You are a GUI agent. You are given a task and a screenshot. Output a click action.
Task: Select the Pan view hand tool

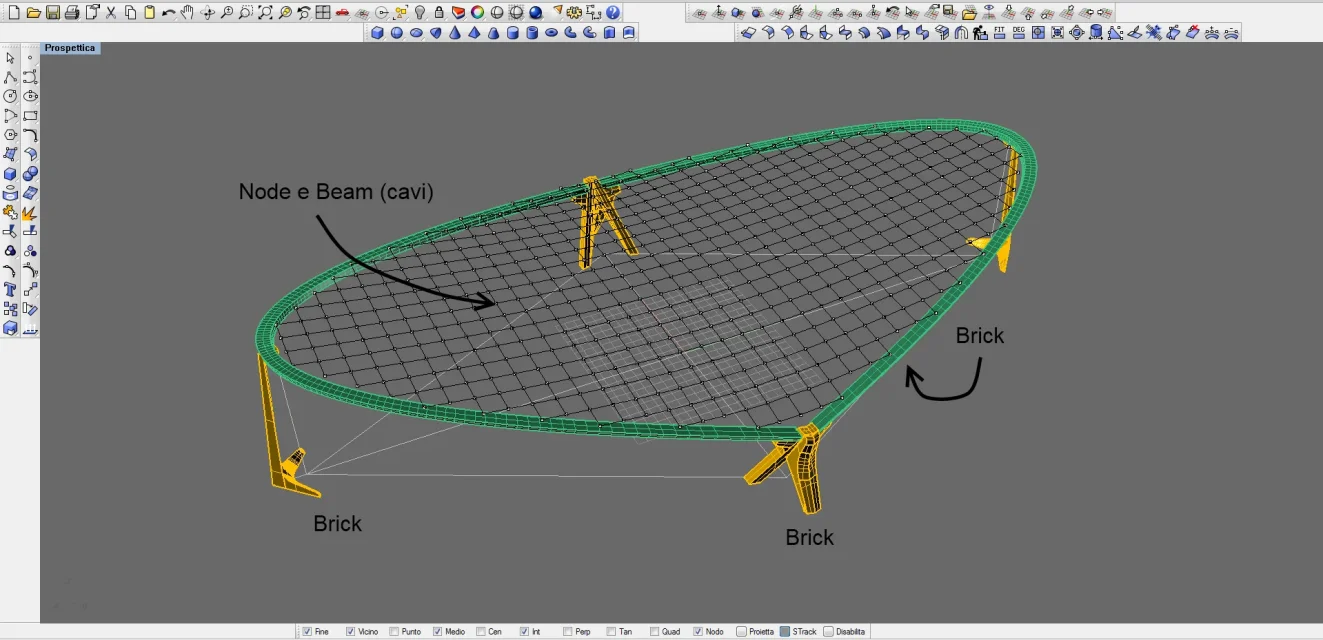[187, 13]
